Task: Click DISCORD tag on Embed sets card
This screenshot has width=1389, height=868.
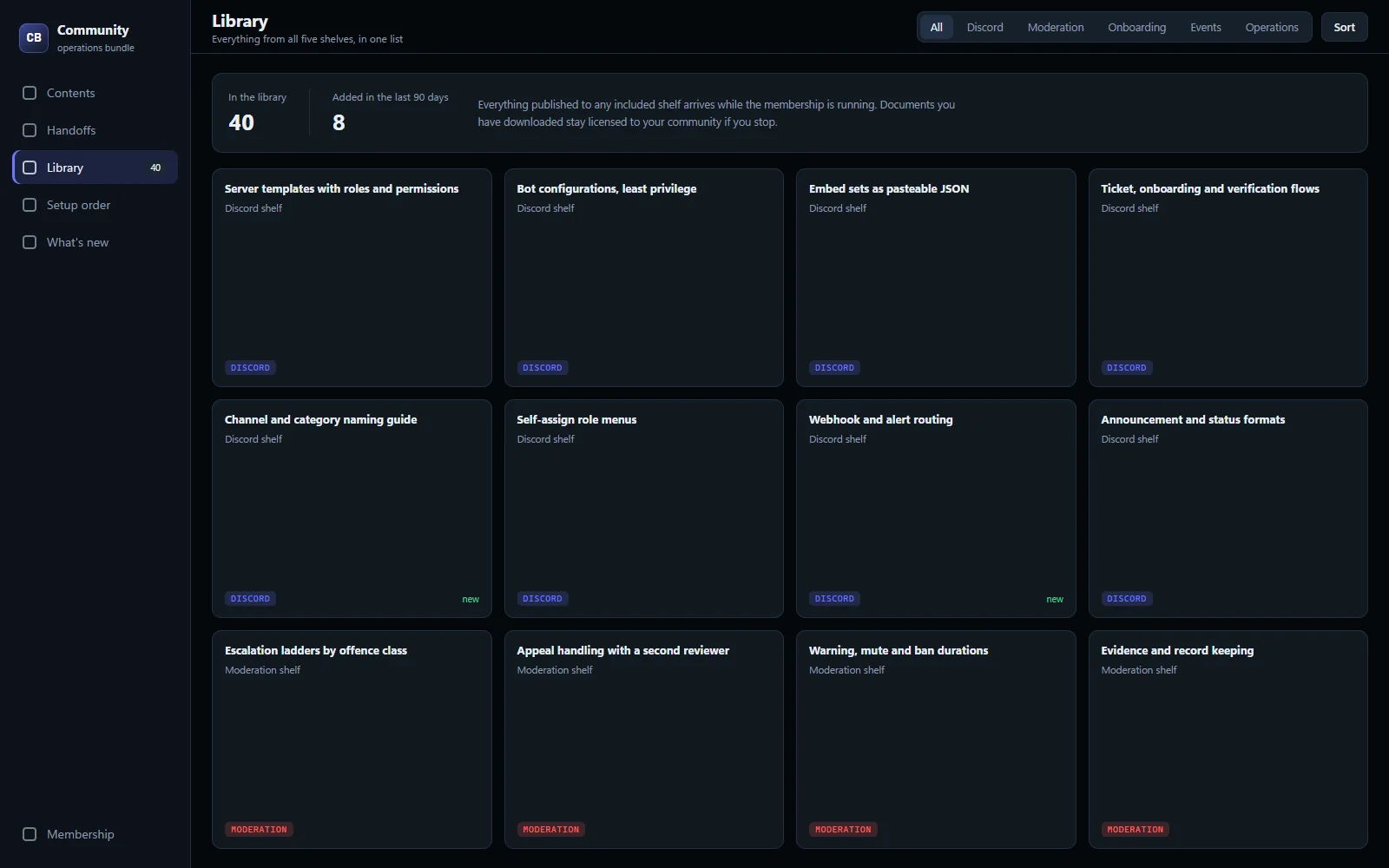Action: click(x=834, y=368)
